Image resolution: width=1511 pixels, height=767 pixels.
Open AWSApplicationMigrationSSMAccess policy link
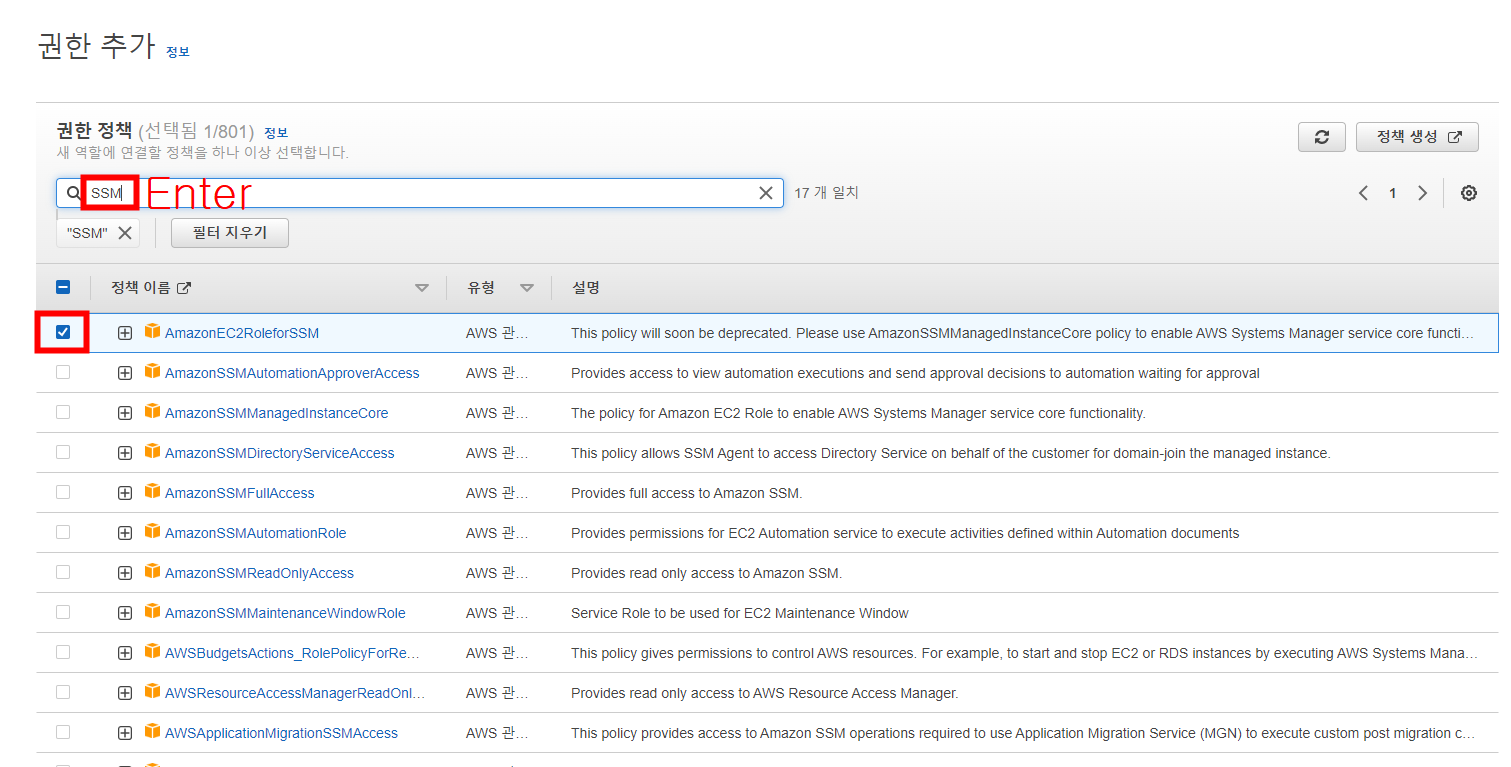point(282,733)
